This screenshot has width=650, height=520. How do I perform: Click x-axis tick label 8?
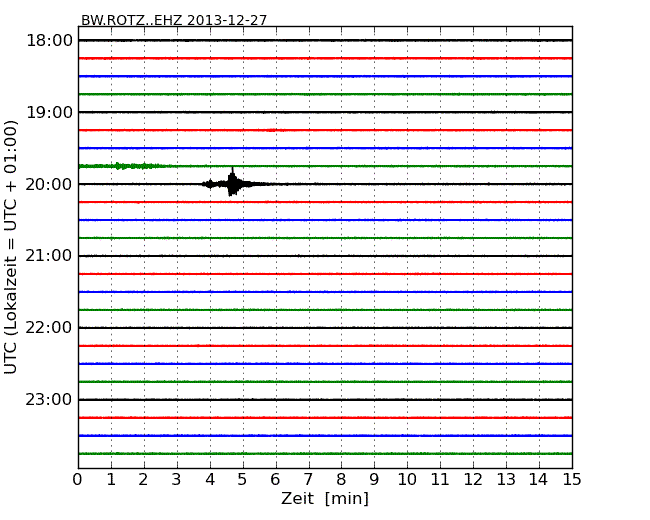pos(341,479)
